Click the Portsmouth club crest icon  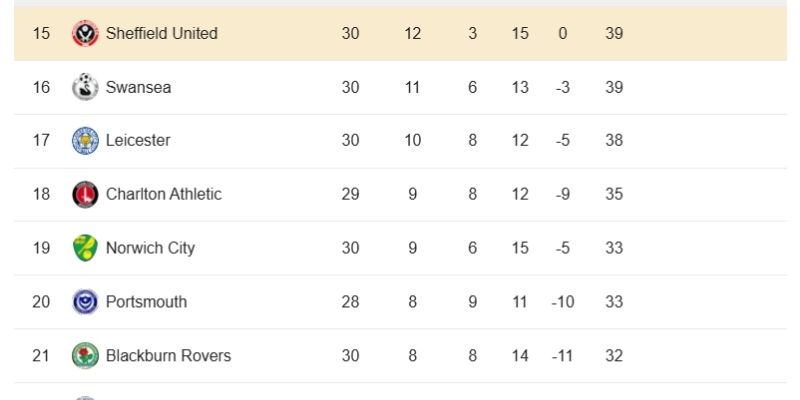[x=85, y=302]
